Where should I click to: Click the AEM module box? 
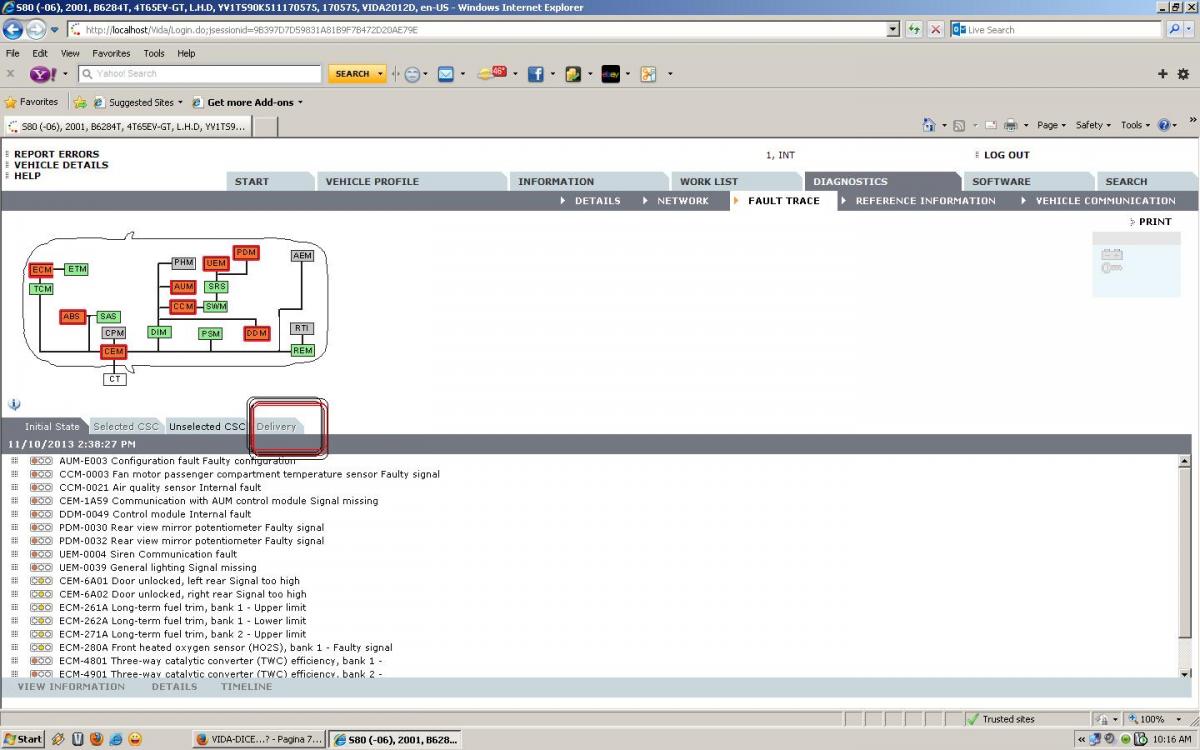click(302, 256)
